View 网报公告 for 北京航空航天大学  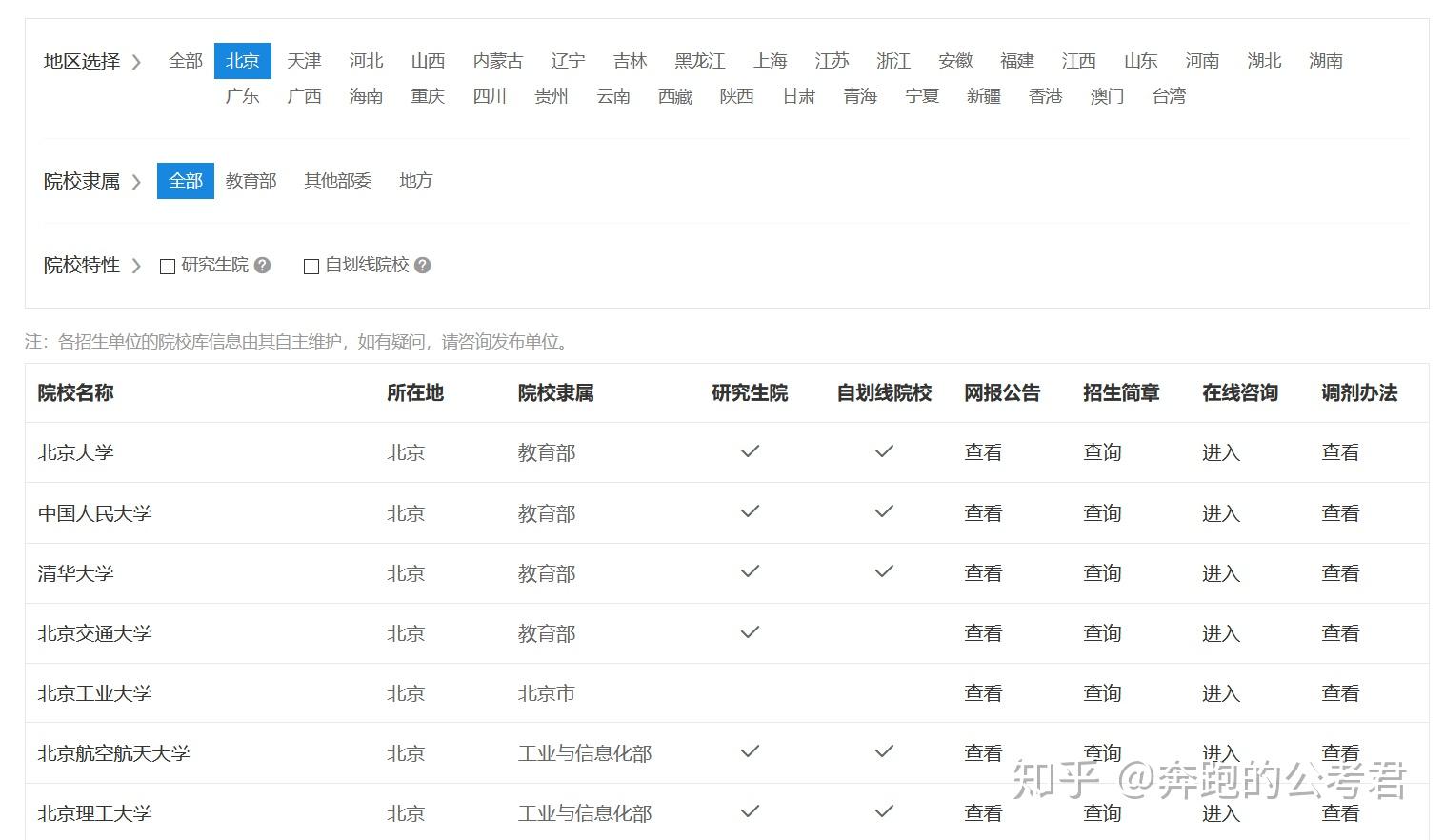983,753
